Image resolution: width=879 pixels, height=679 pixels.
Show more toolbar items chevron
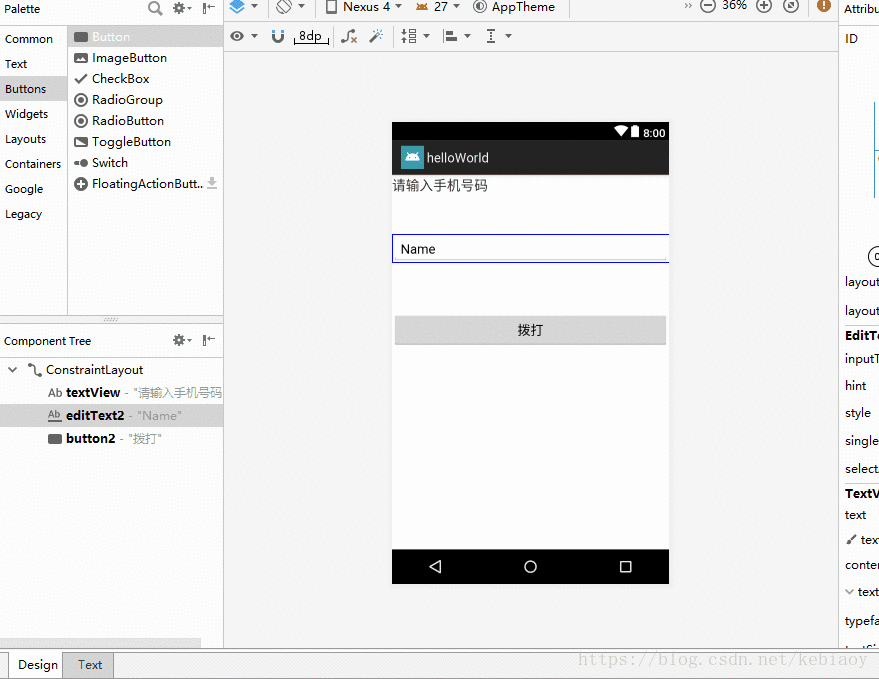(688, 6)
